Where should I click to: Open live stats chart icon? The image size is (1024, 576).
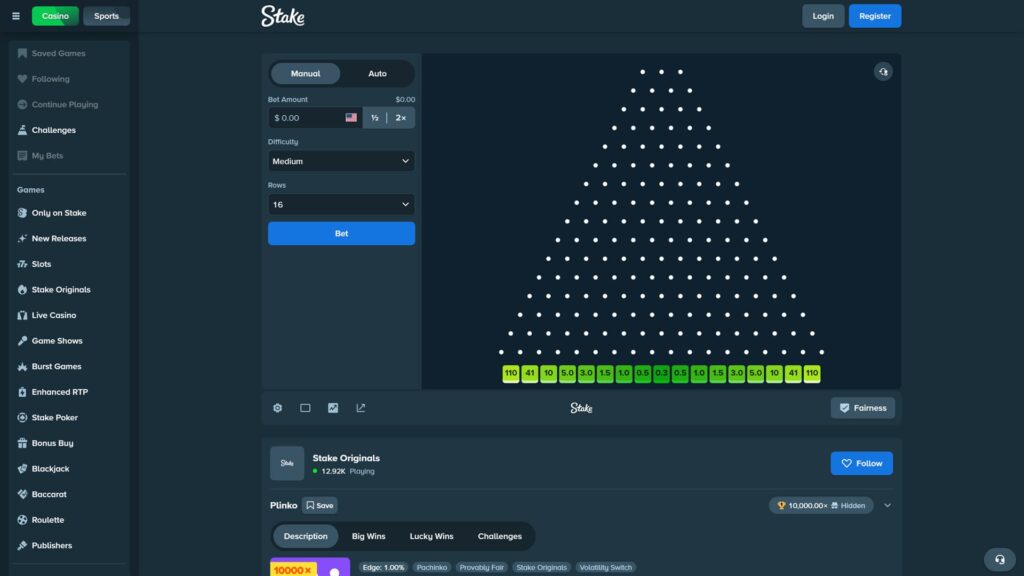333,408
